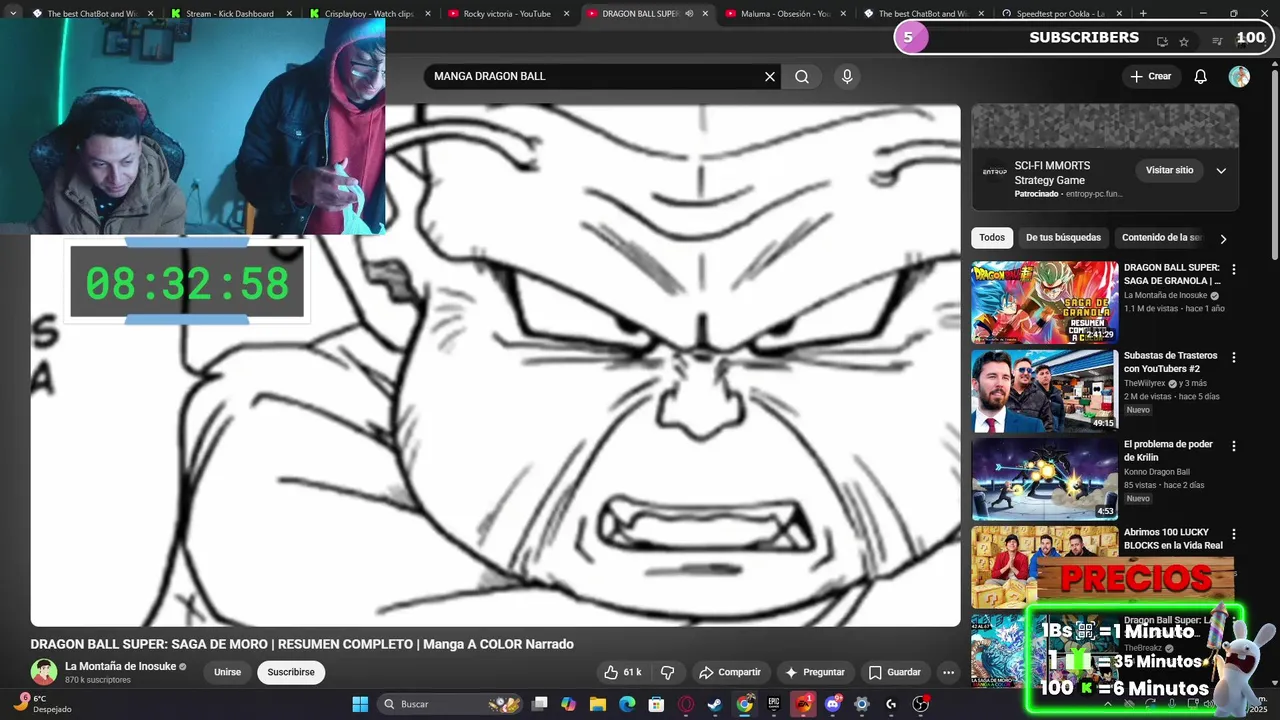The image size is (1280, 720).
Task: Open Settings gear in taskbar
Action: [x=862, y=704]
